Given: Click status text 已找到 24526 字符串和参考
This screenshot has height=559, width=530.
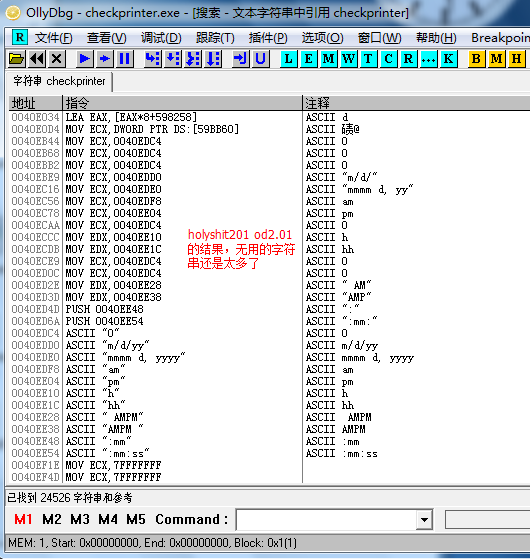Looking at the screenshot, I should click(x=70, y=498).
